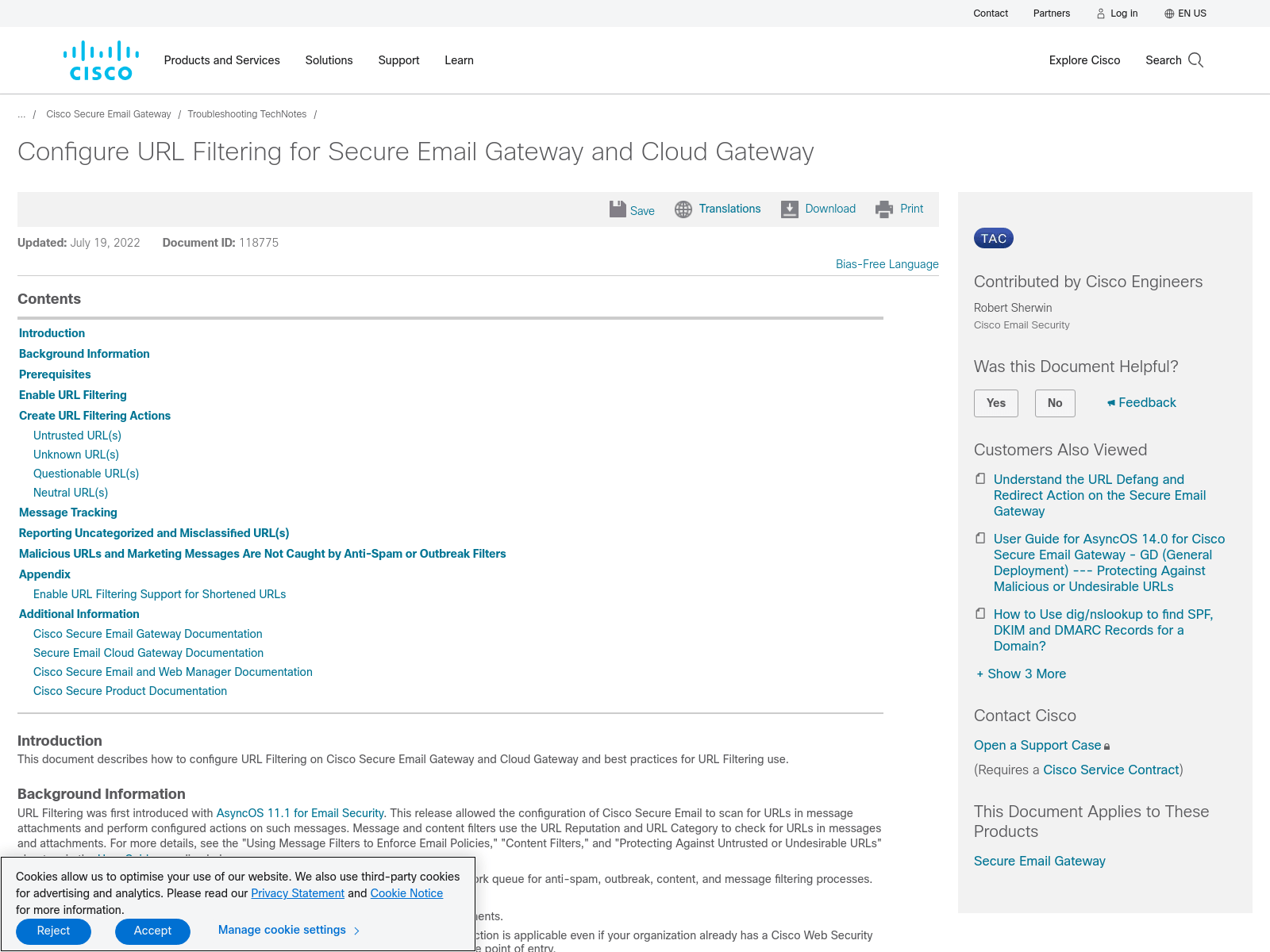1270x952 pixels.
Task: Open the Learn menu
Action: pos(460,60)
